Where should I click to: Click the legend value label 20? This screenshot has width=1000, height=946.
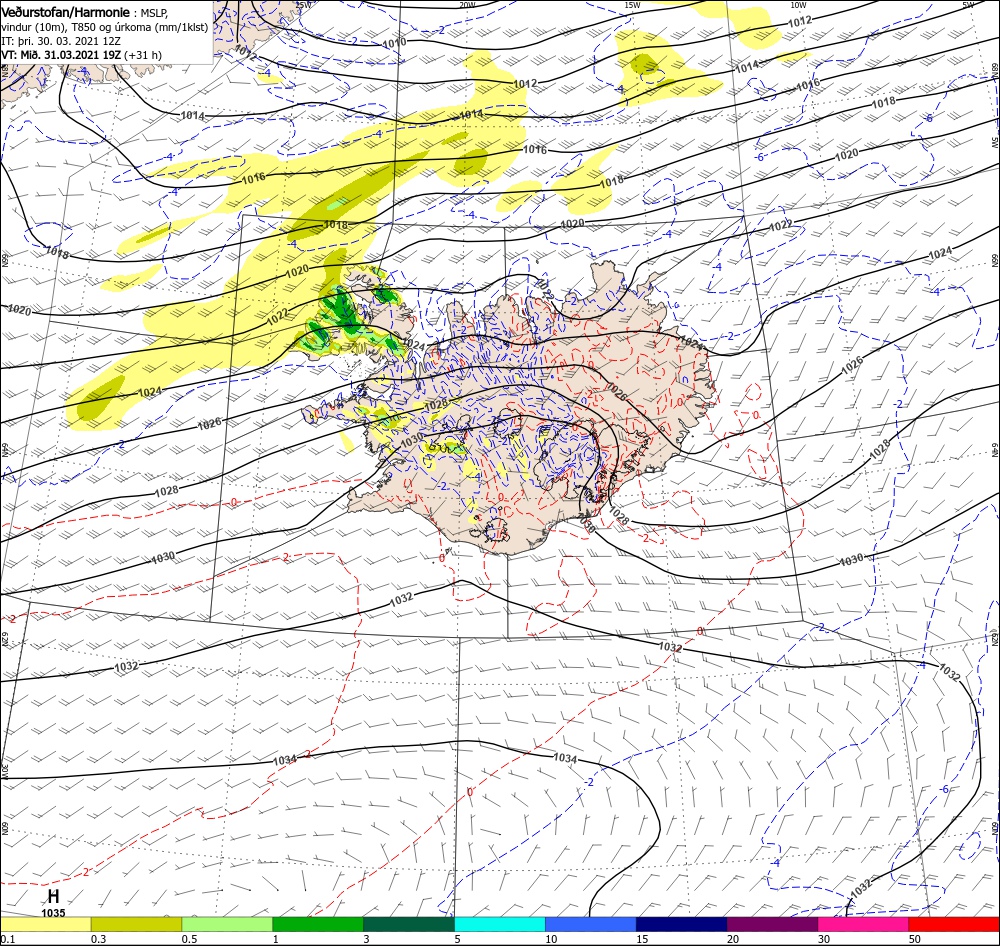tap(733, 939)
